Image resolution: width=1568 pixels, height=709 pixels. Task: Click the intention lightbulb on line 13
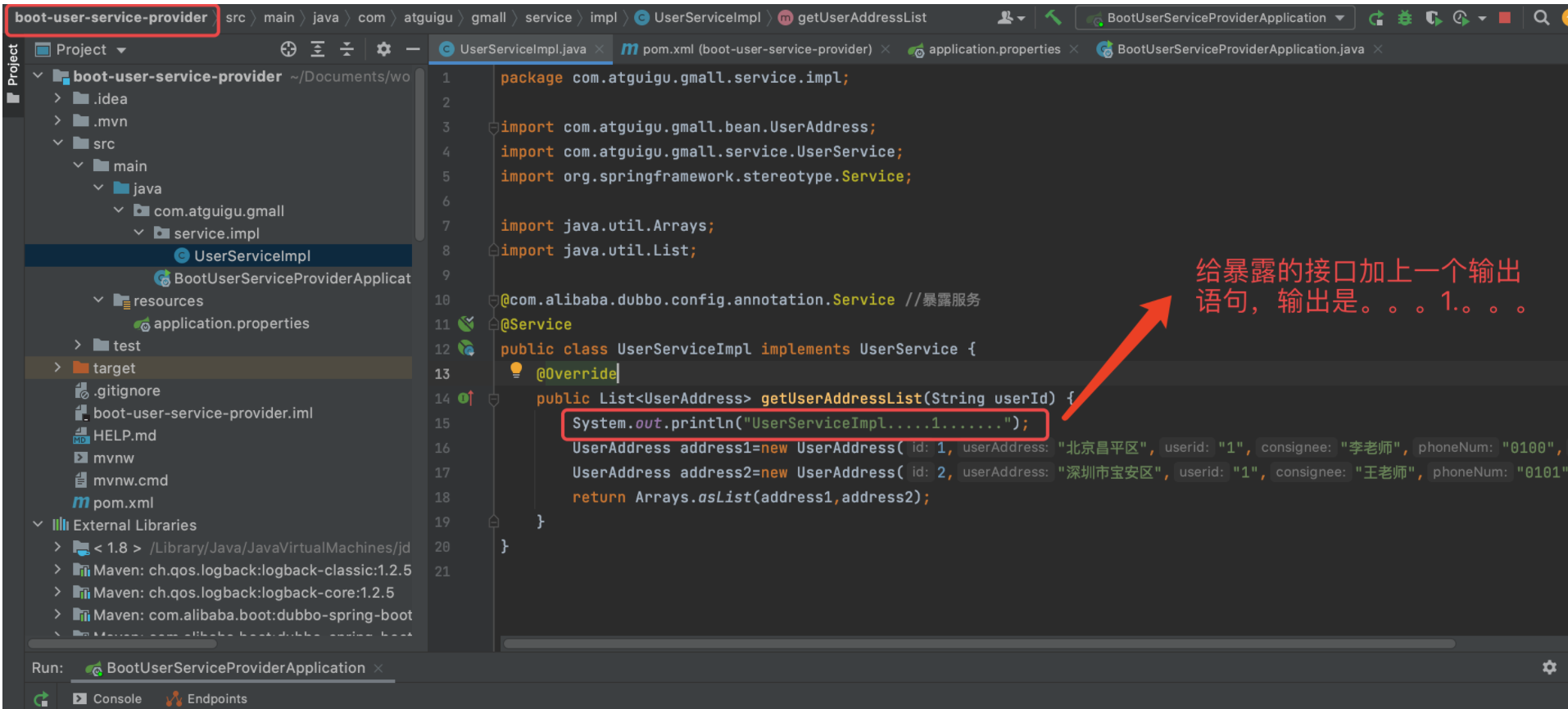coord(516,370)
